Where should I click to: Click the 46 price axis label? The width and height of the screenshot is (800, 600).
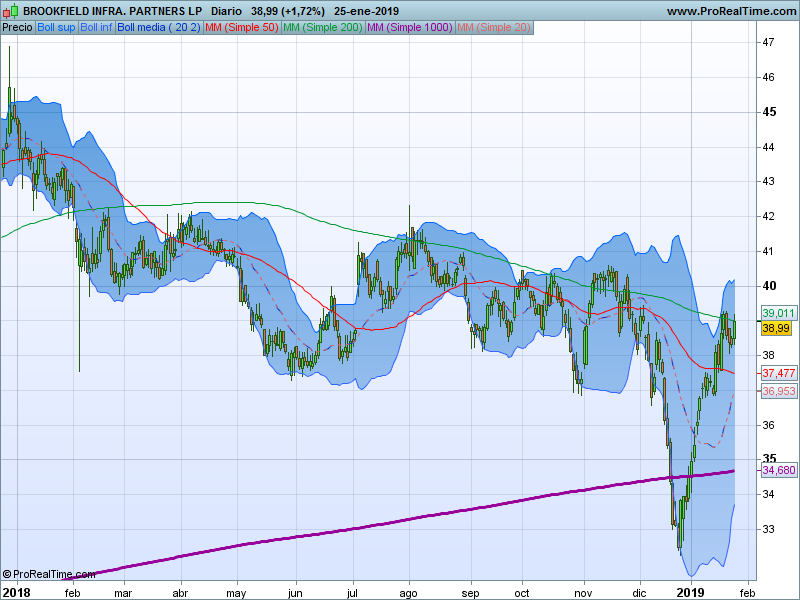click(768, 77)
